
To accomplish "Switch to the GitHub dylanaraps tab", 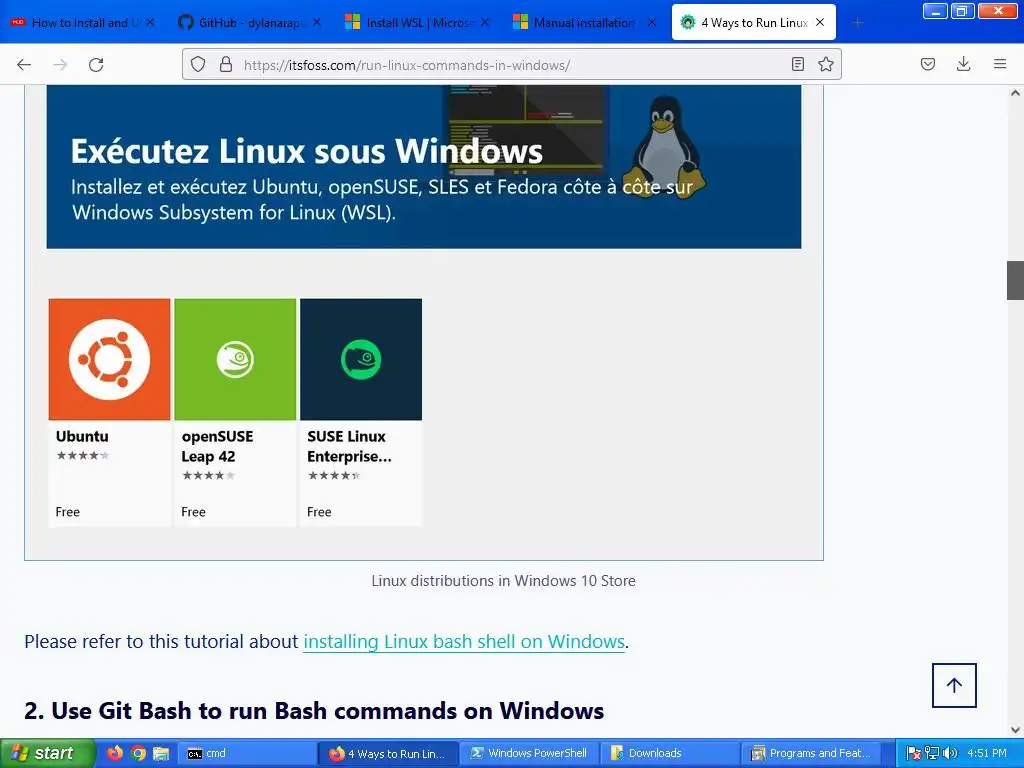I will click(x=249, y=23).
